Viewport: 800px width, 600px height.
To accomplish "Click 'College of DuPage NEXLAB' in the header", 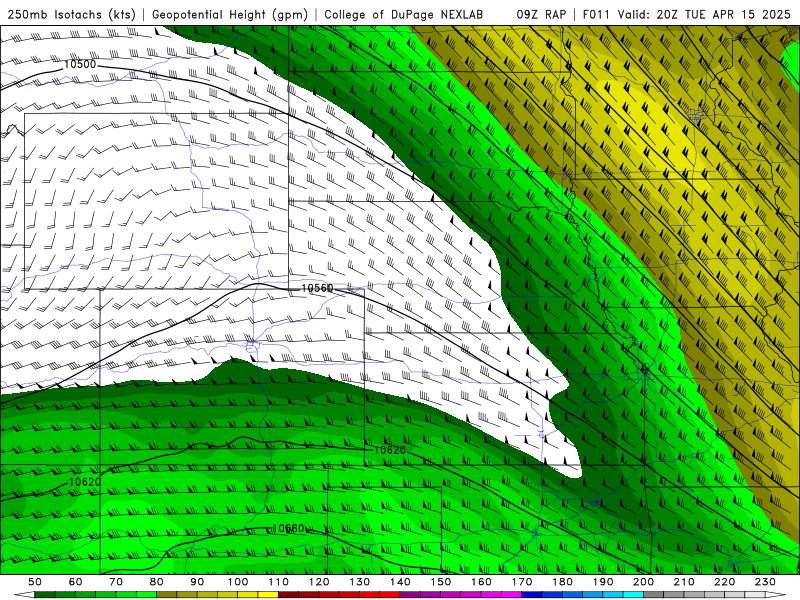I will [404, 15].
